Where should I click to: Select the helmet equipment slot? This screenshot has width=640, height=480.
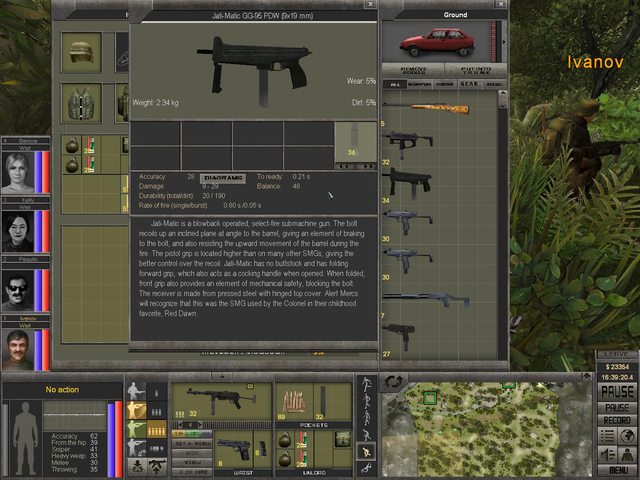tap(81, 52)
